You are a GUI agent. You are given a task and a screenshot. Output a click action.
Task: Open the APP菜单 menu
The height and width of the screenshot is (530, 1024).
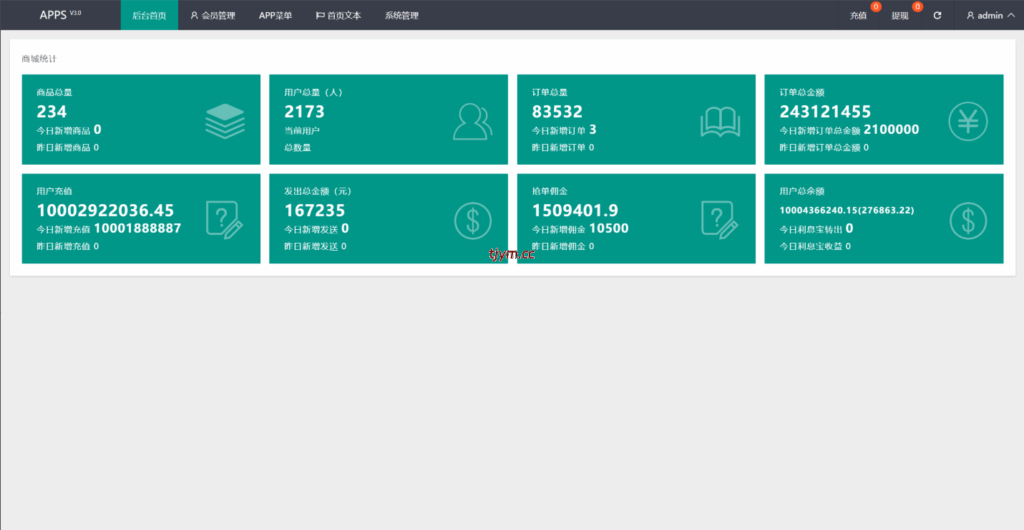[x=275, y=16]
